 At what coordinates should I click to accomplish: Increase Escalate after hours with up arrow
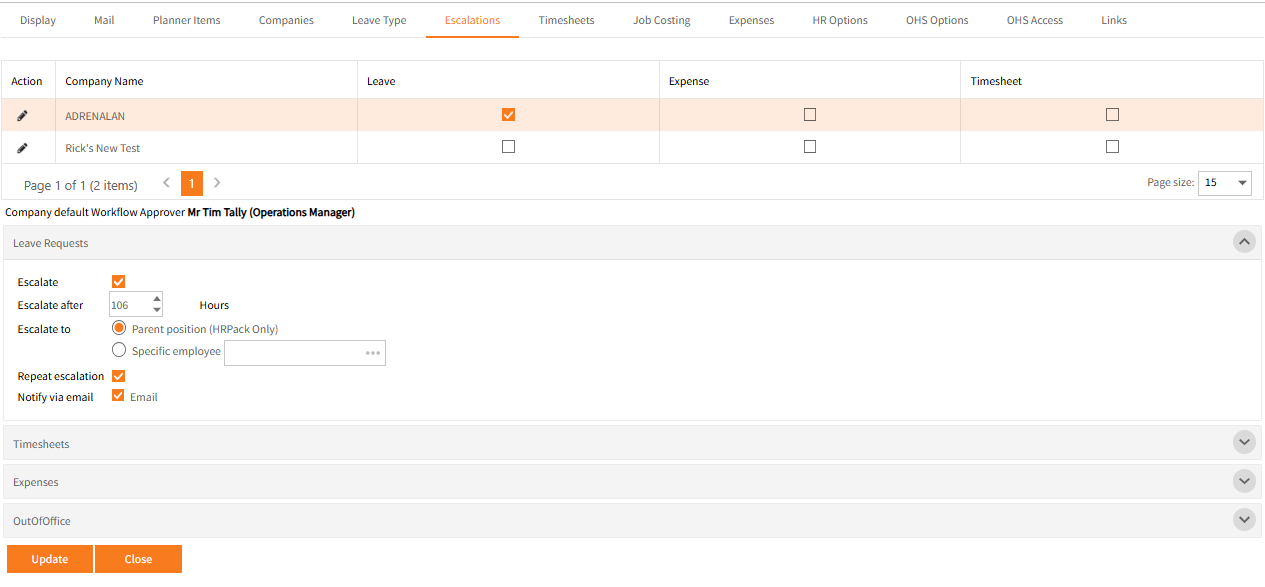(x=157, y=299)
